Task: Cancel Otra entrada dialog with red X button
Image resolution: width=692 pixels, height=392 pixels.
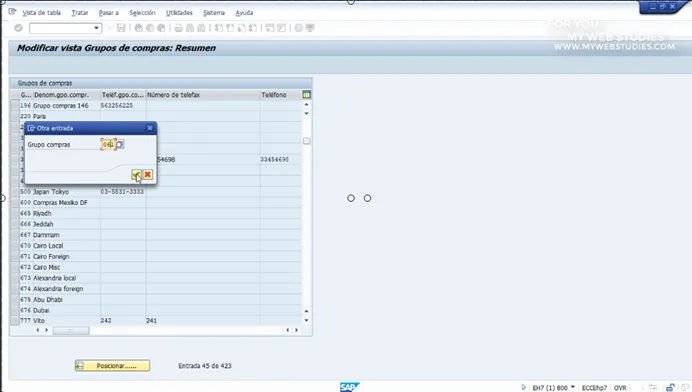Action: tap(147, 175)
